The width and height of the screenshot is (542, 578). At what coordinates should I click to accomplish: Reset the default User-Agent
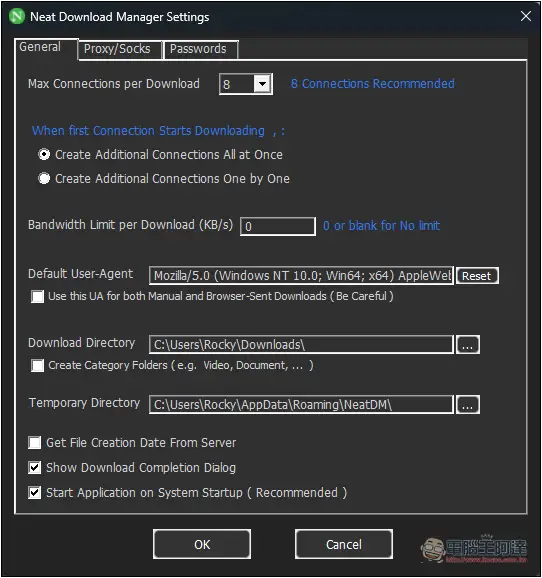[x=477, y=276]
